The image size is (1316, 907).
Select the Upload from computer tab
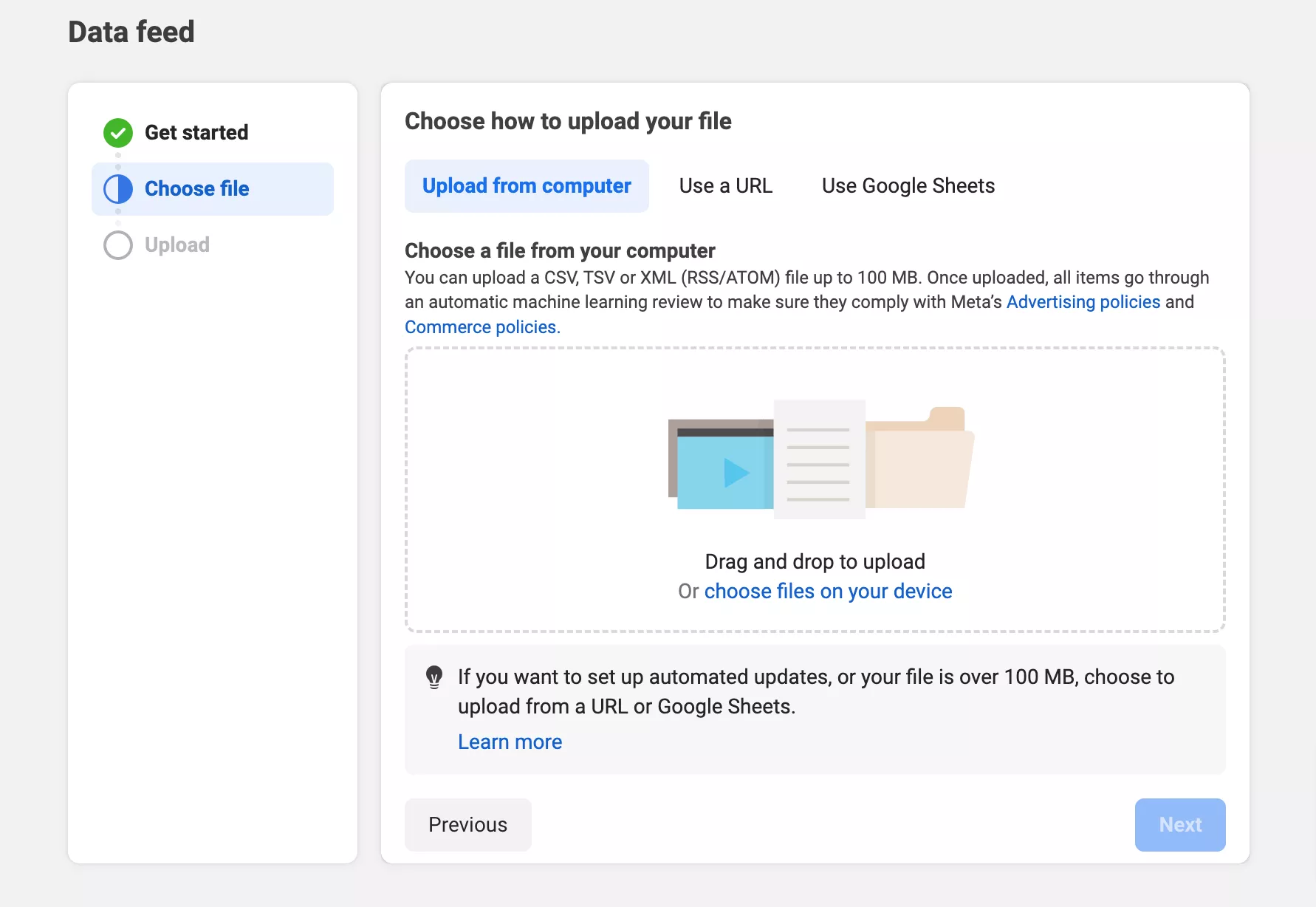(527, 186)
